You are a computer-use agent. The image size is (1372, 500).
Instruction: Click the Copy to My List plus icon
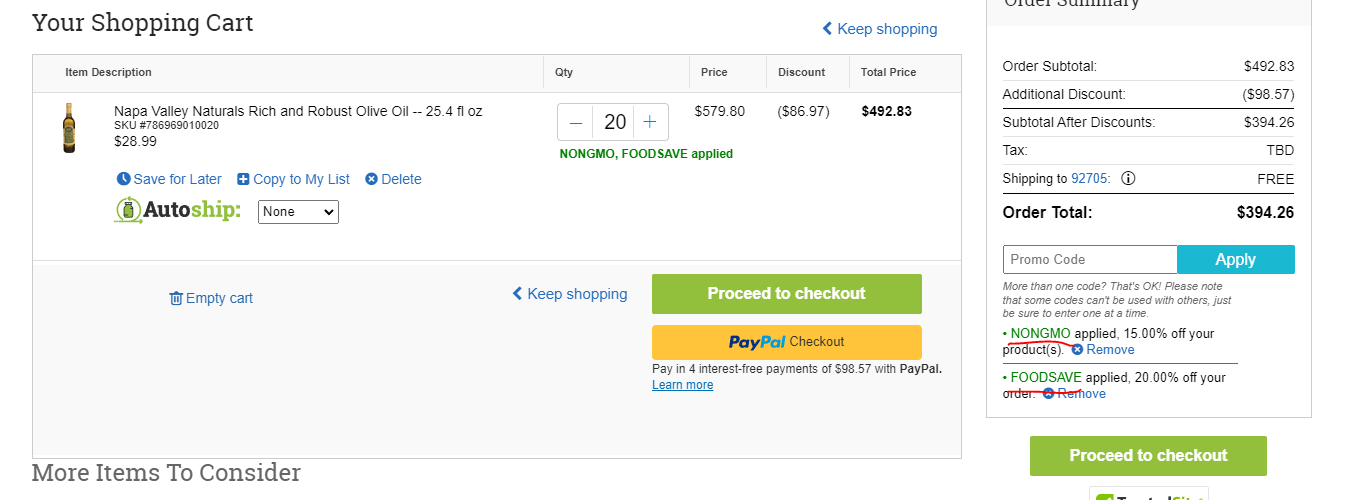tap(243, 179)
